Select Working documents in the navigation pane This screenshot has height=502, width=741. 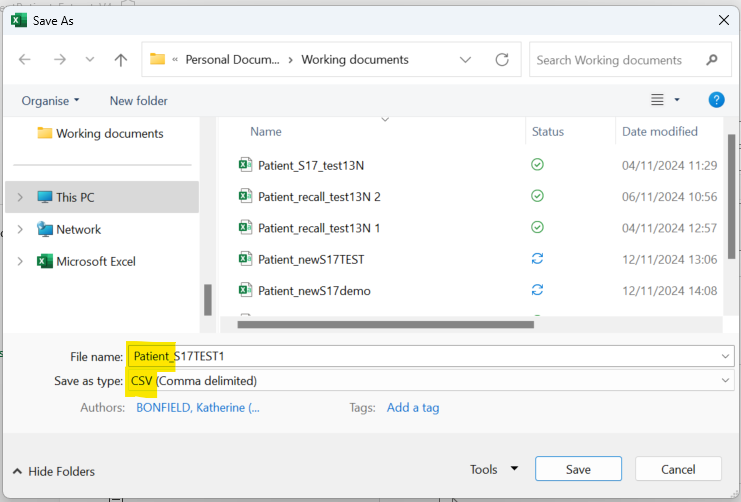(110, 133)
